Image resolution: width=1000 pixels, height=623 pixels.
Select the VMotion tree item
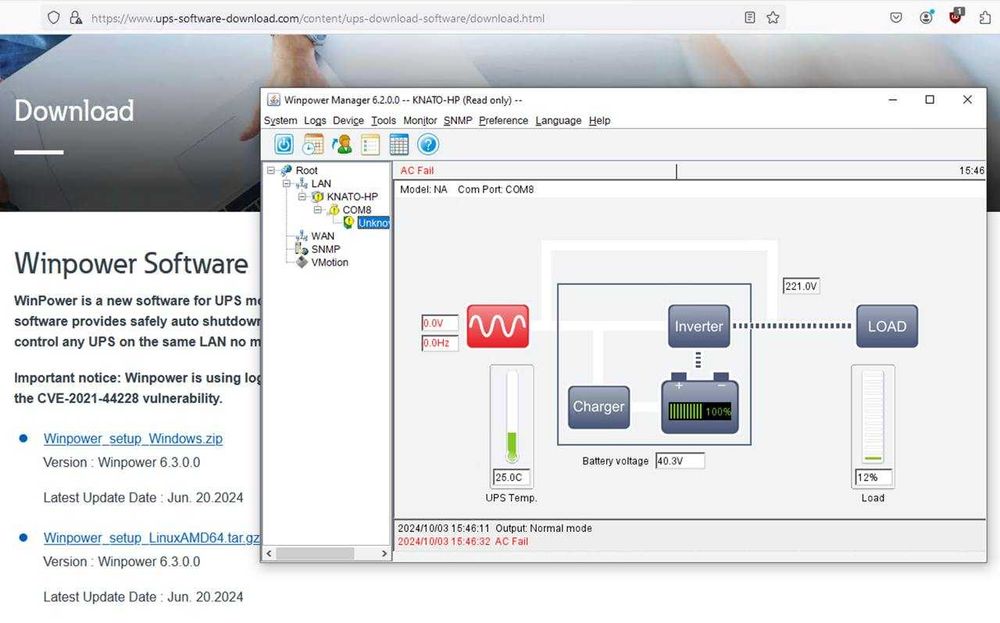point(329,262)
